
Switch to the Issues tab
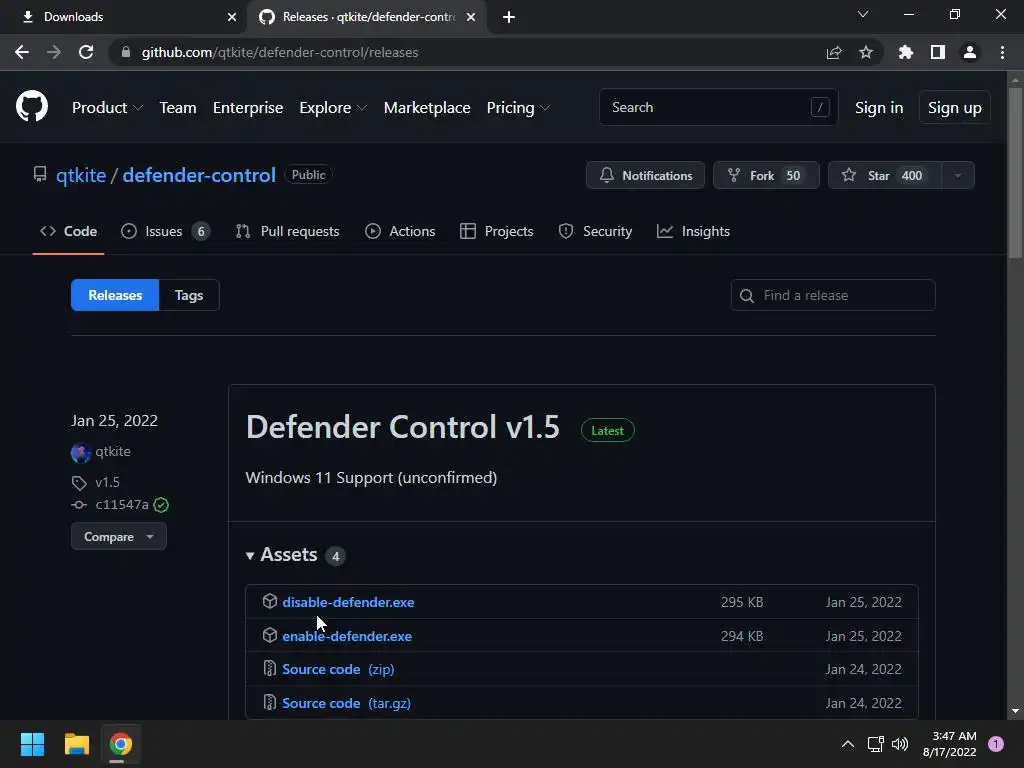pyautogui.click(x=165, y=231)
